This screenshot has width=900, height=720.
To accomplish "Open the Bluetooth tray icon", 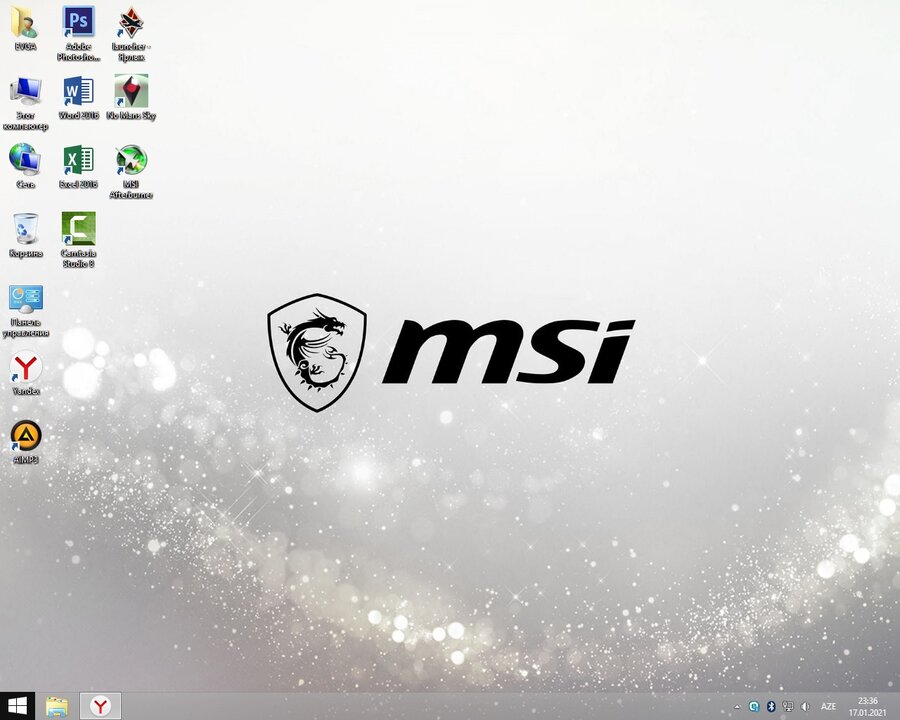I will point(771,707).
